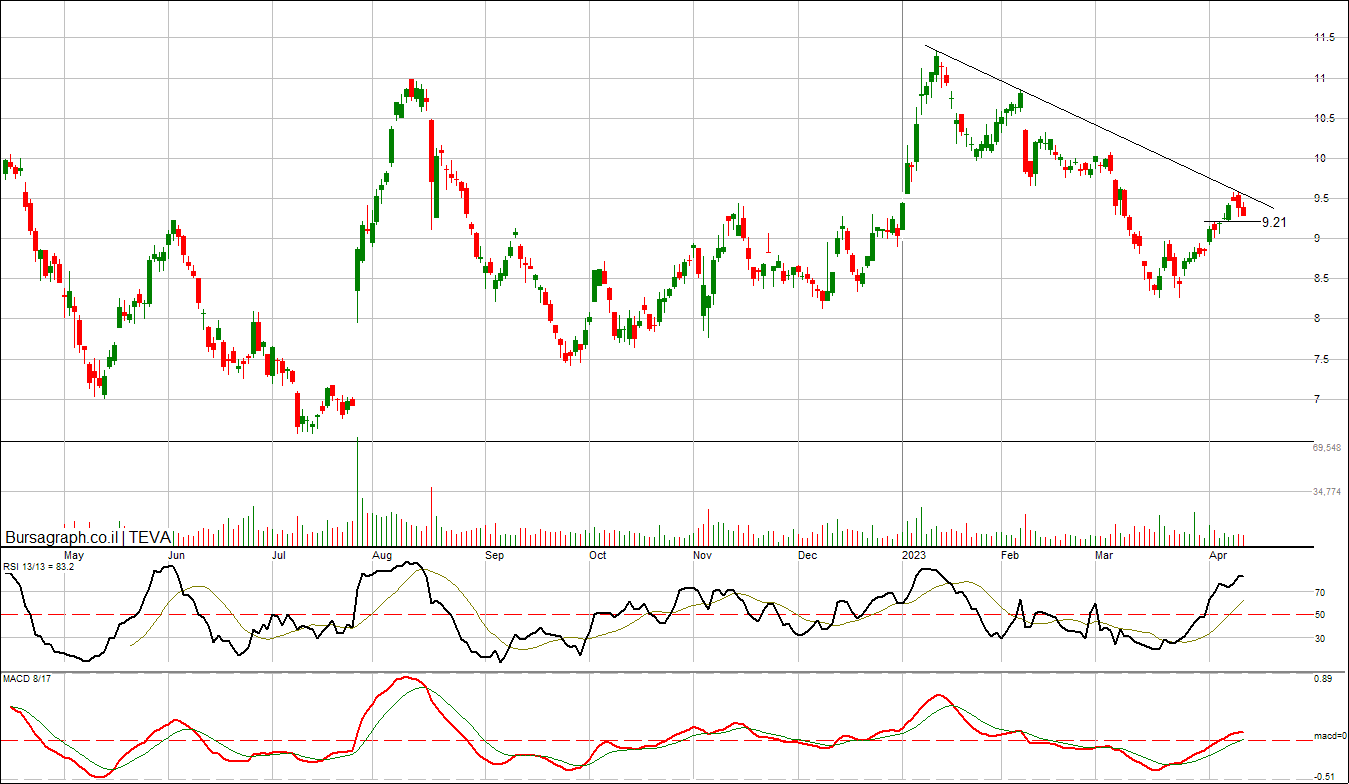Select the 8 price axis label

1317,319
